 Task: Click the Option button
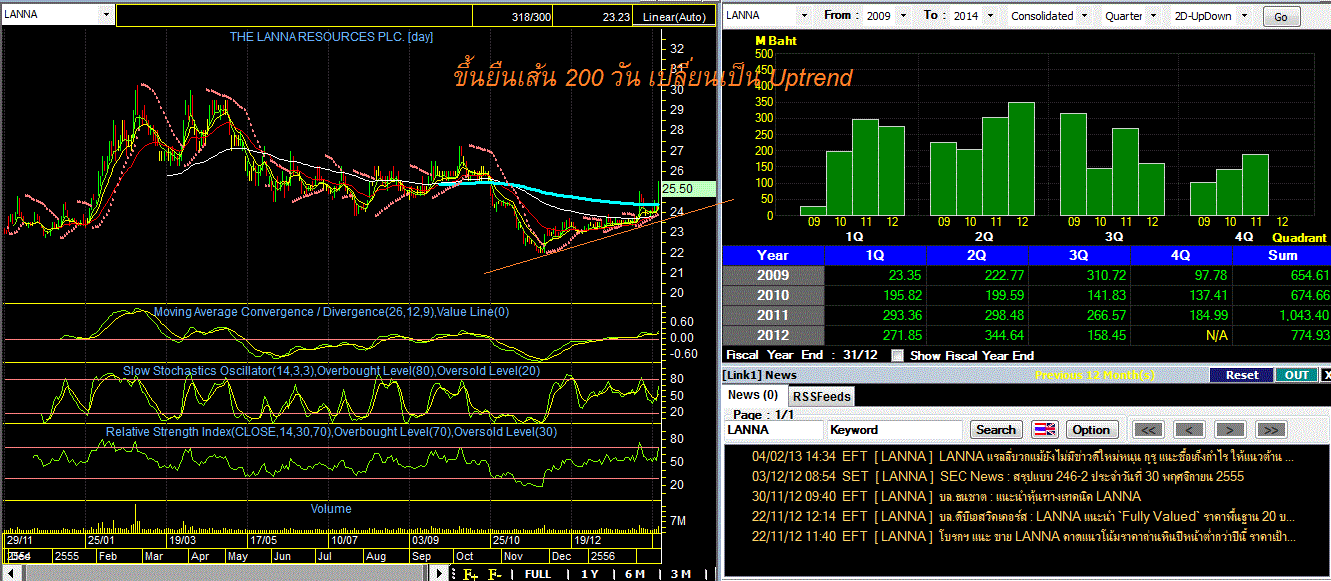click(1091, 430)
